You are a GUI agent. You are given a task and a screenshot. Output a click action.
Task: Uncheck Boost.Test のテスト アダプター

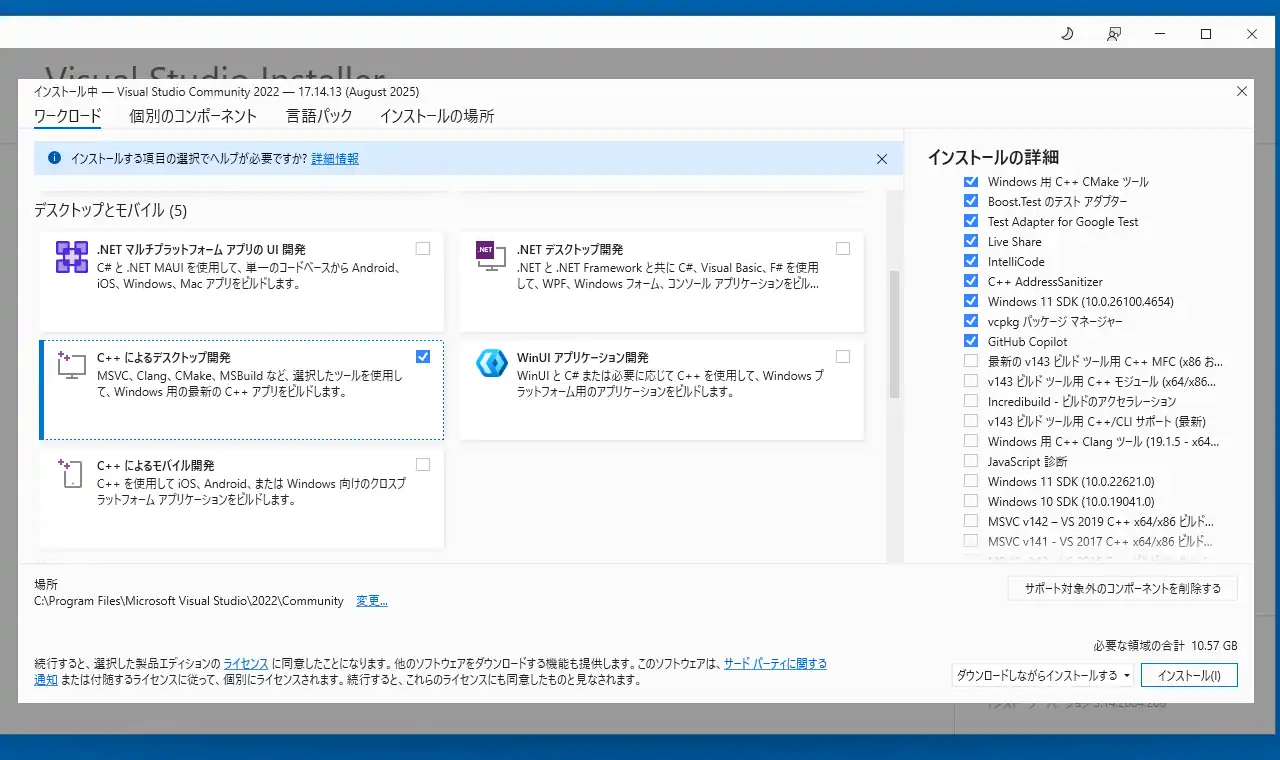[971, 201]
